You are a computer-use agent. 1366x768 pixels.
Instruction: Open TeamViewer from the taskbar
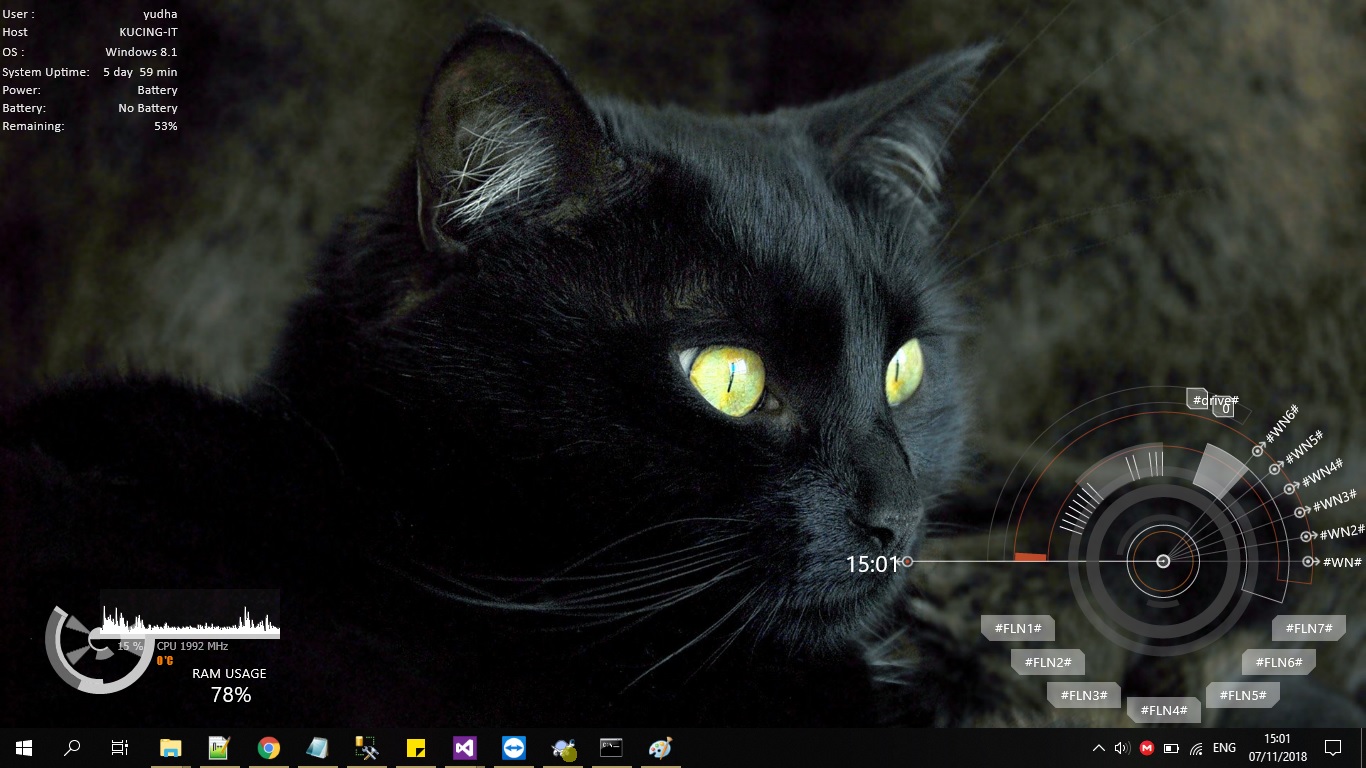512,747
